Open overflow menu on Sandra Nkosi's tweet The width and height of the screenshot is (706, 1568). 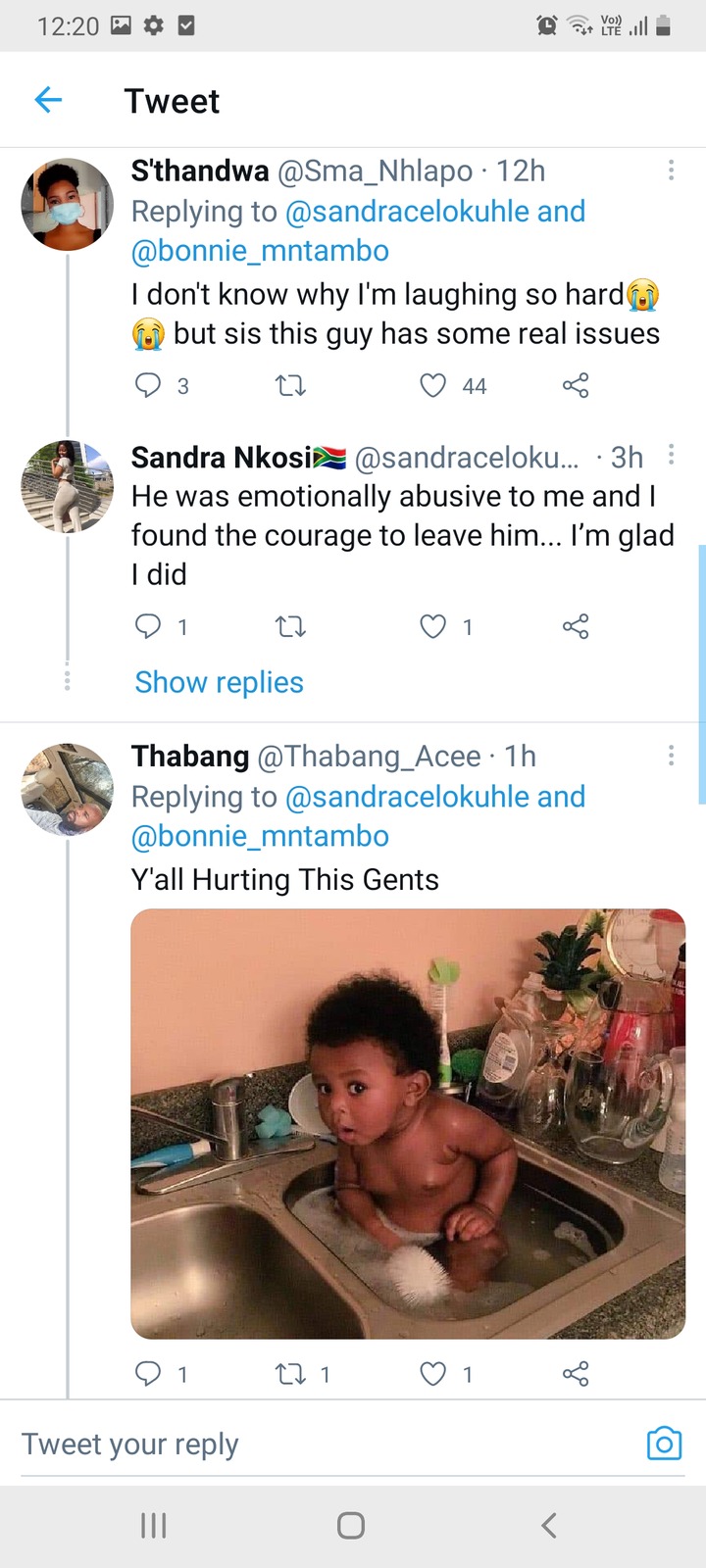tap(671, 454)
